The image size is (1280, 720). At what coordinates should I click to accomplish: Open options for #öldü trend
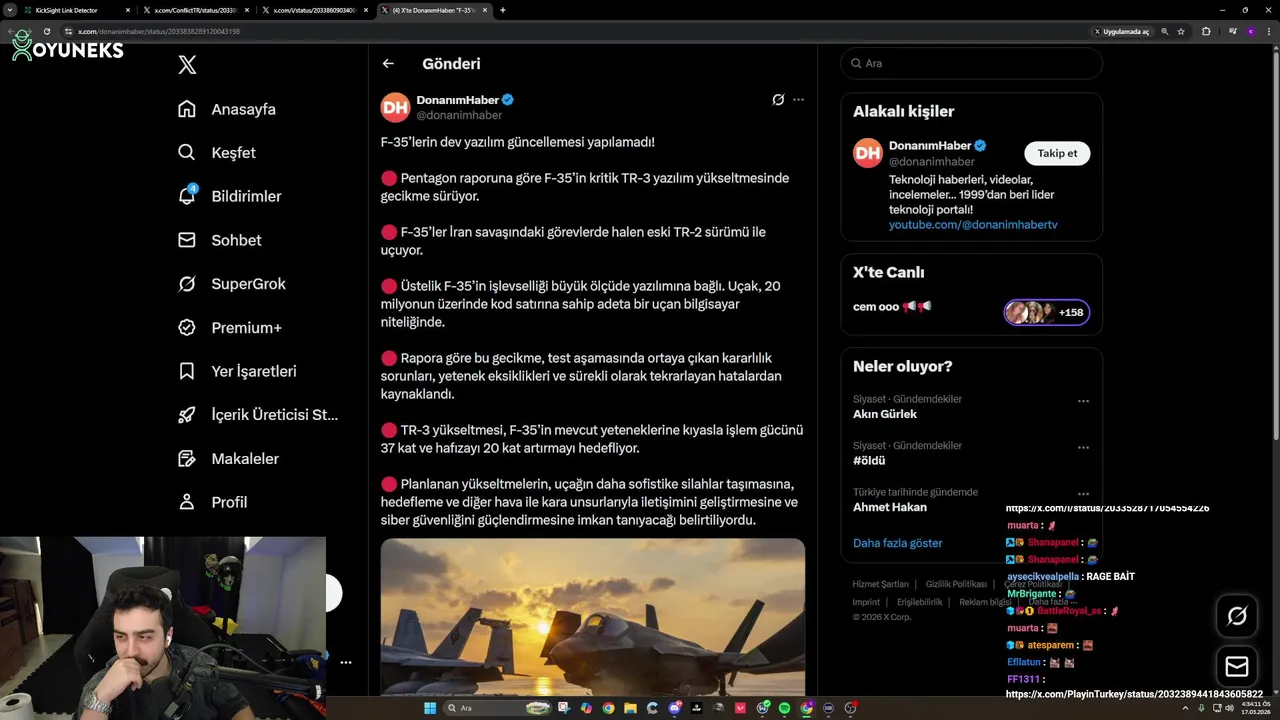[x=1083, y=447]
